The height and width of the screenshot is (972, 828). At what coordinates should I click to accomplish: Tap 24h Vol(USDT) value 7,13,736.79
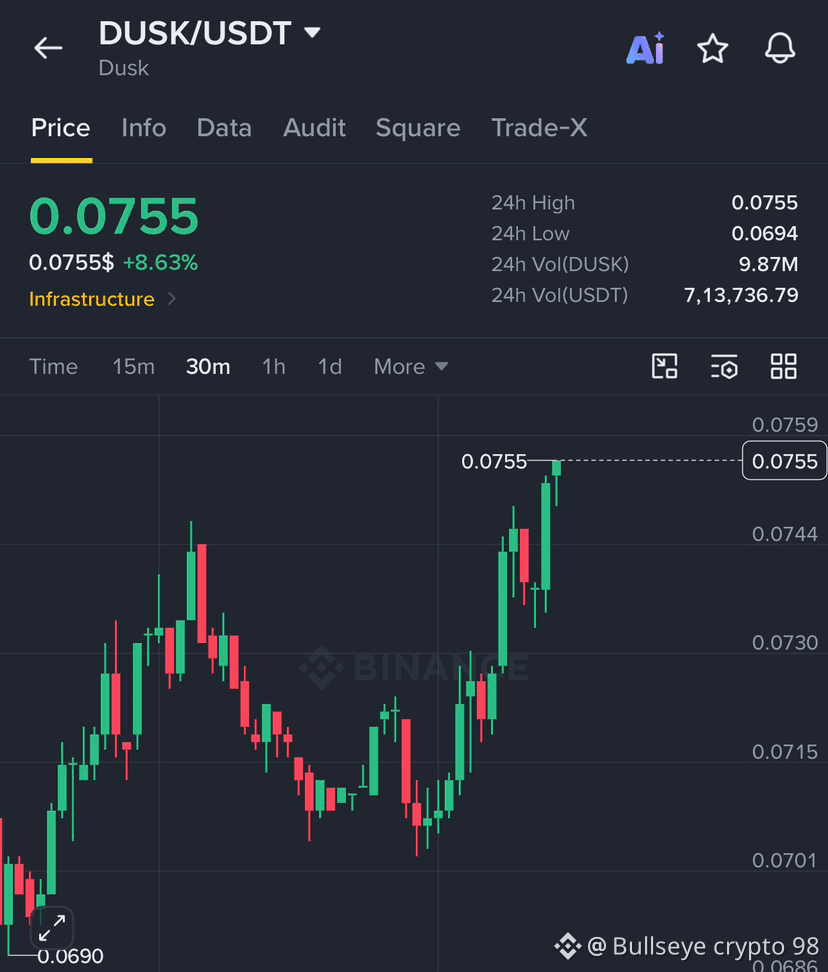(x=741, y=295)
